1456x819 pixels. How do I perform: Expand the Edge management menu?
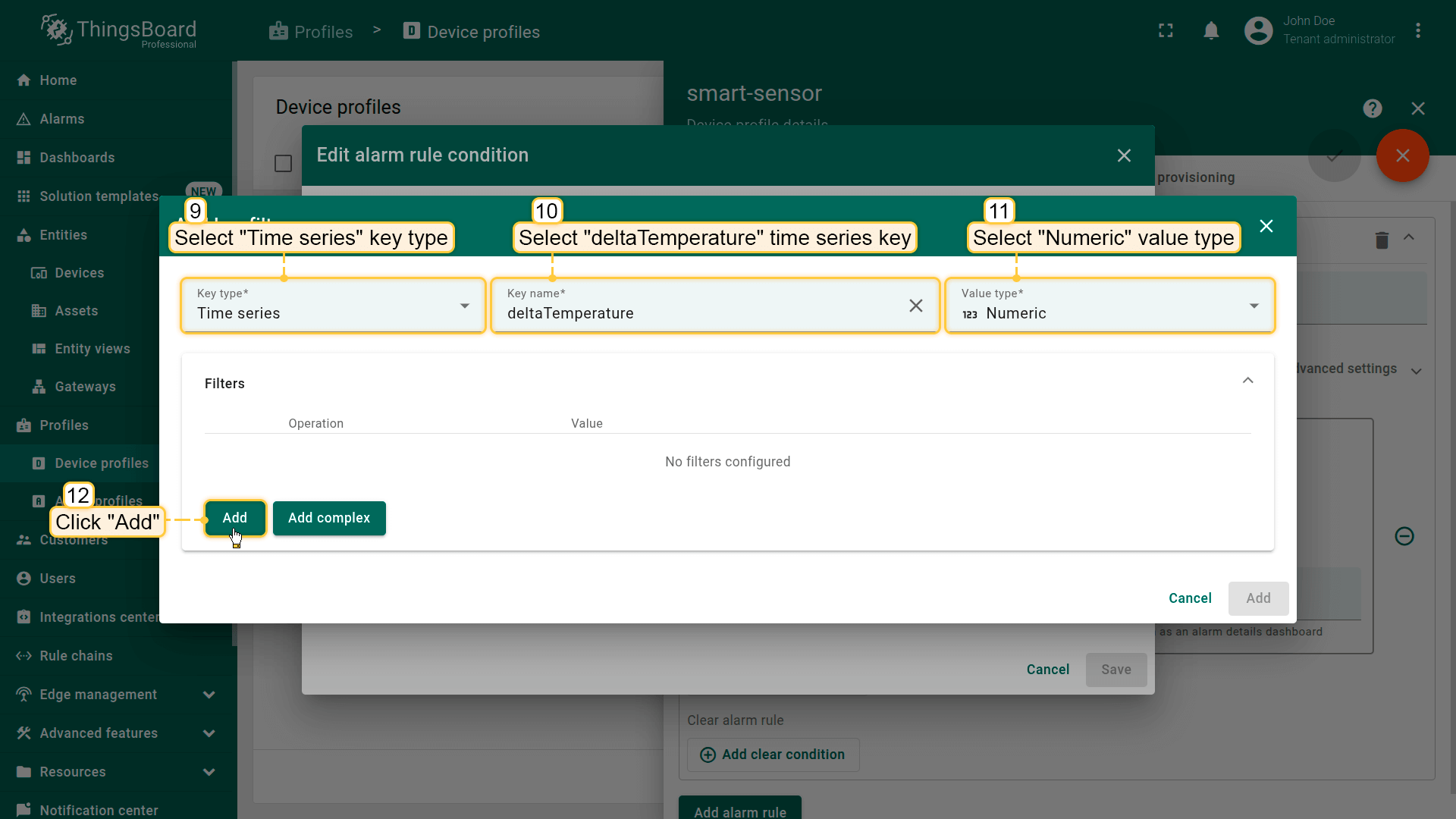[209, 695]
